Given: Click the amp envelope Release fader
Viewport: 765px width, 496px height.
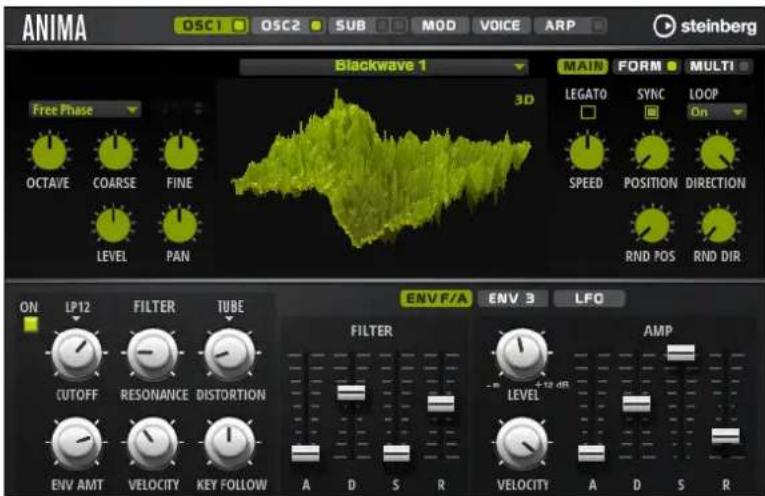Looking at the screenshot, I should point(726,436).
